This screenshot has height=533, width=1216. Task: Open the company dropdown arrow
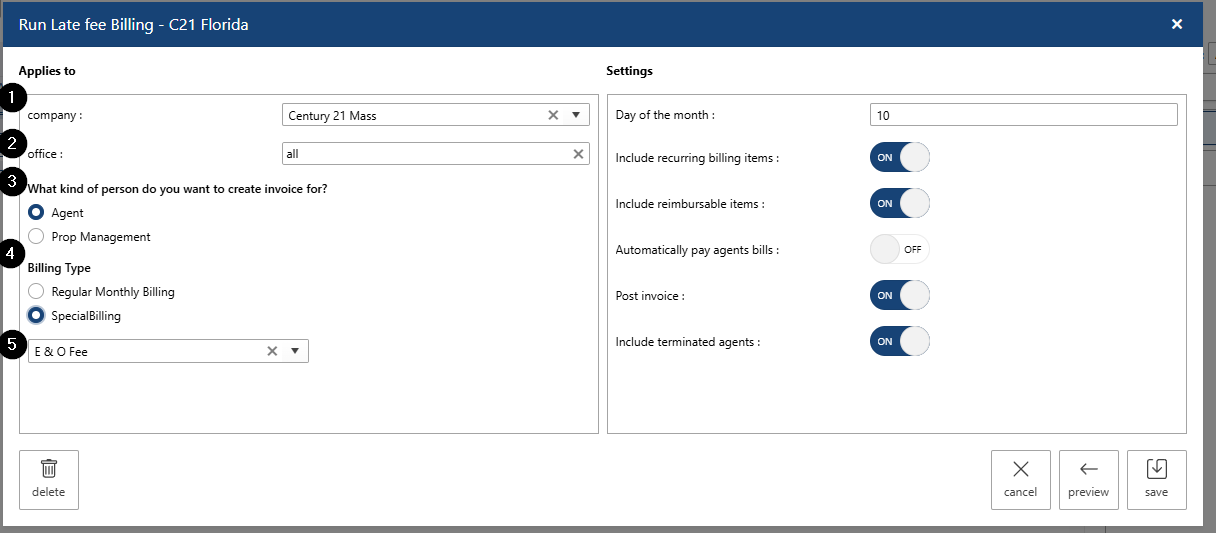point(576,115)
